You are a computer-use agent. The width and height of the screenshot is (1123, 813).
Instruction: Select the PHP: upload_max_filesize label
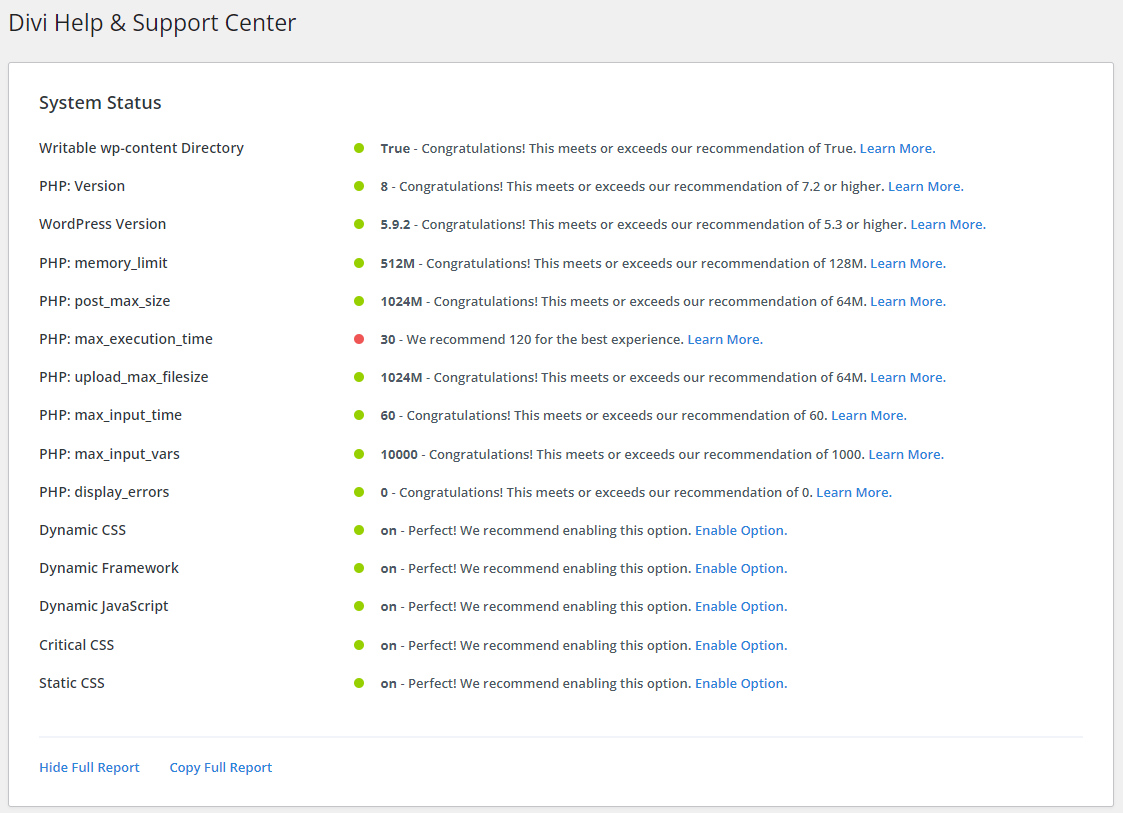pyautogui.click(x=124, y=377)
